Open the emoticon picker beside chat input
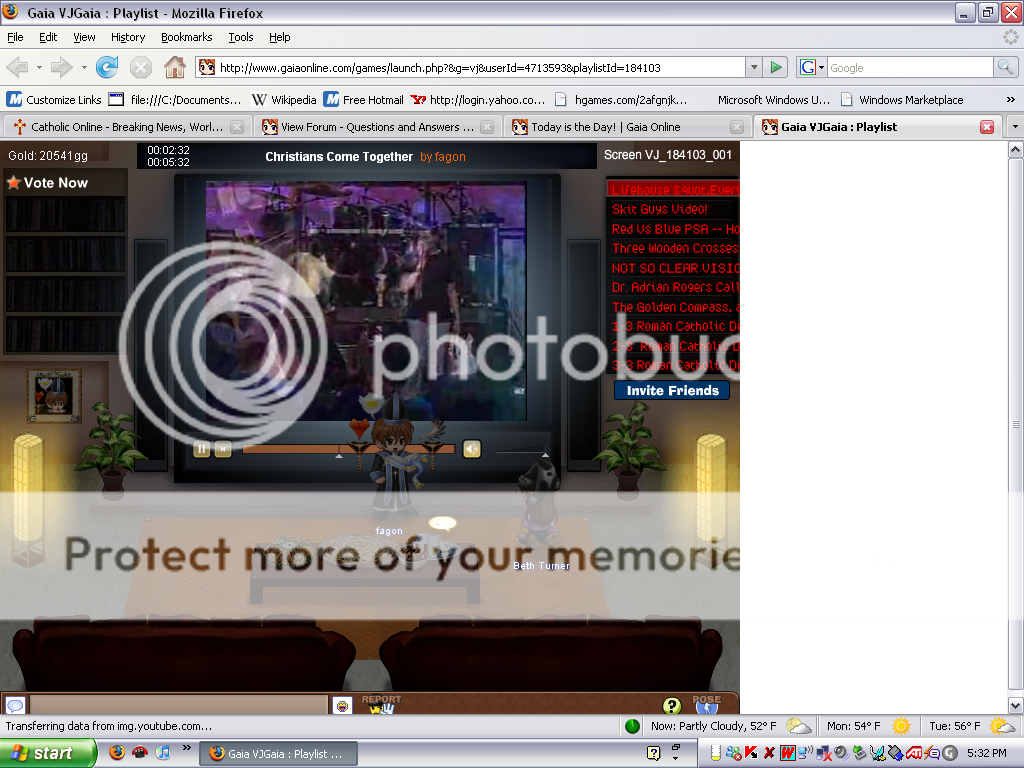1024x768 pixels. [342, 706]
